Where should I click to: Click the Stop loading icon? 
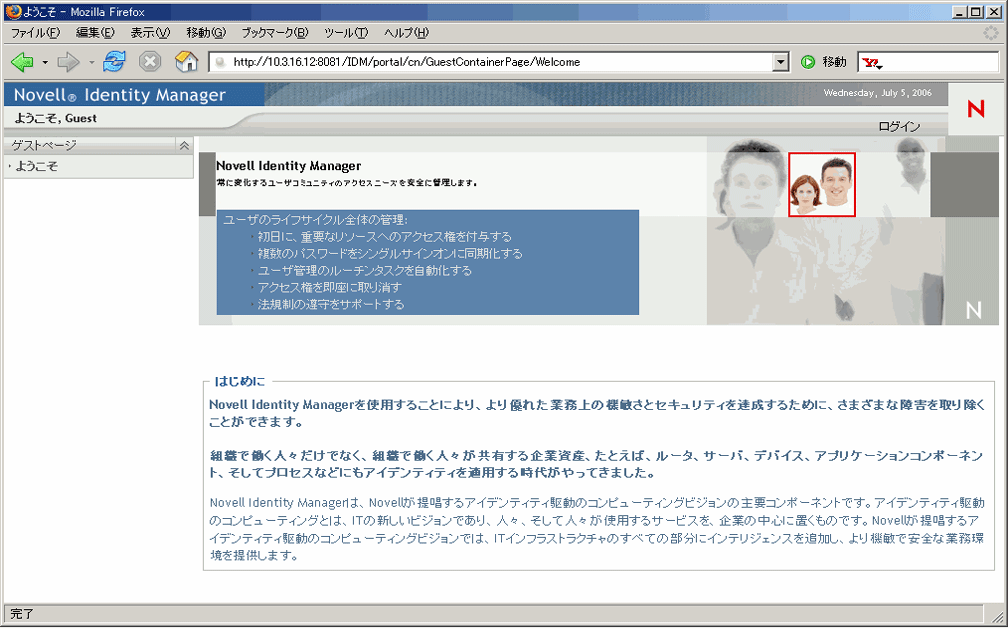pos(150,62)
